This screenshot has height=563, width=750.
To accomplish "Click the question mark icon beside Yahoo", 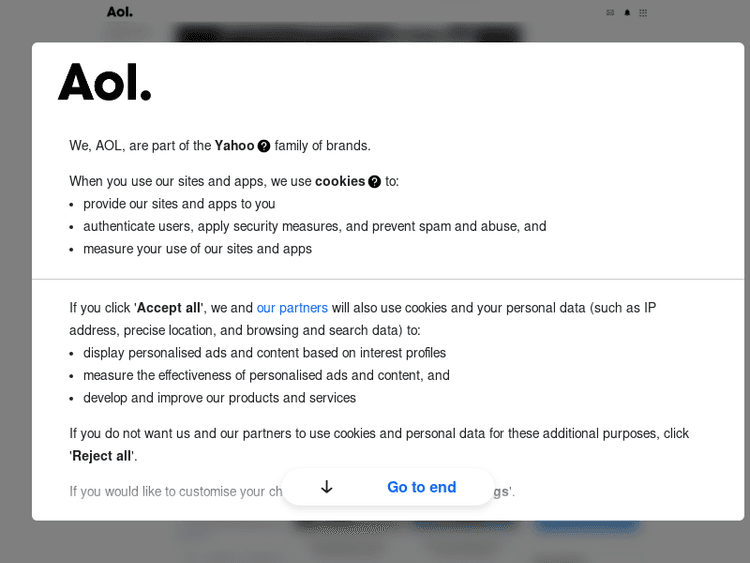I will point(264,146).
